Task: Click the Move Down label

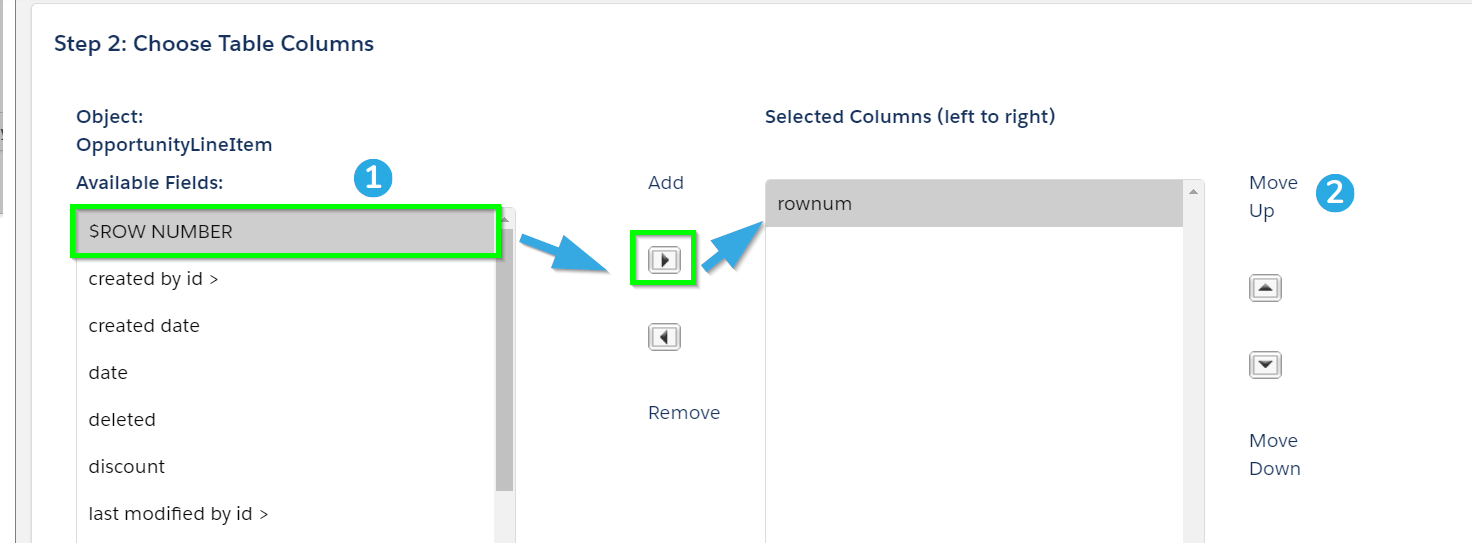Action: [1275, 455]
